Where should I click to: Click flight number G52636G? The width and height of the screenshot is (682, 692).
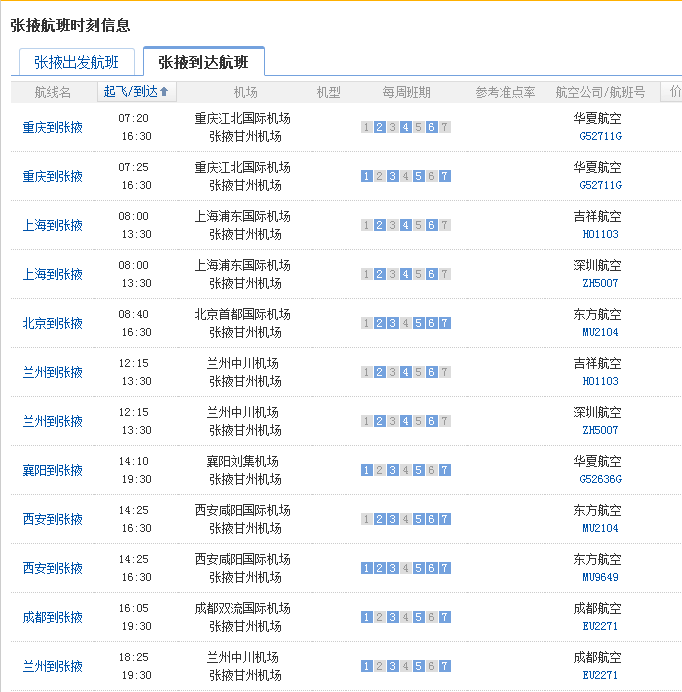(600, 479)
